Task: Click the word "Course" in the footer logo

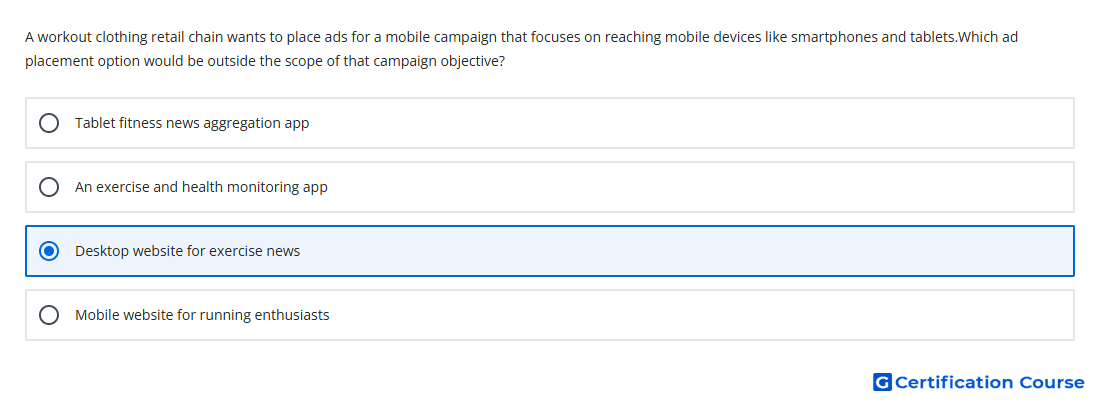Action: (1052, 382)
